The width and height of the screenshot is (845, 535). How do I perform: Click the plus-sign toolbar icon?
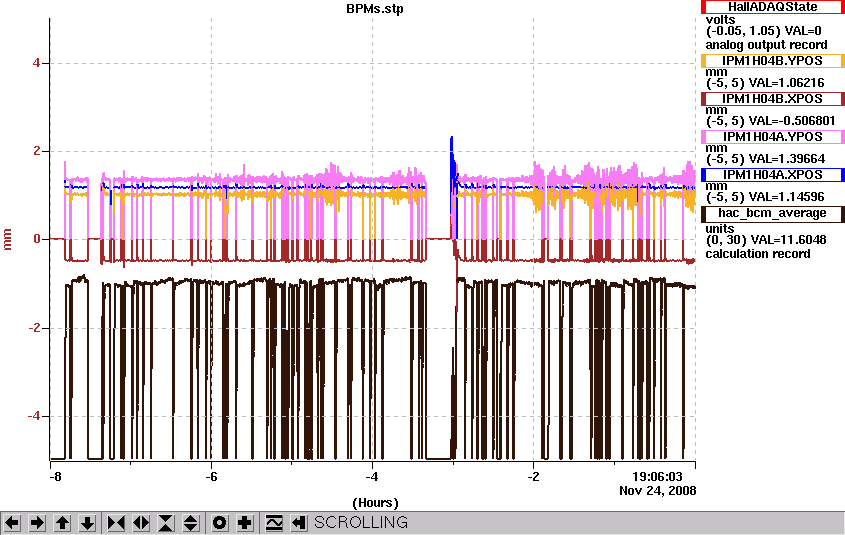click(x=245, y=523)
